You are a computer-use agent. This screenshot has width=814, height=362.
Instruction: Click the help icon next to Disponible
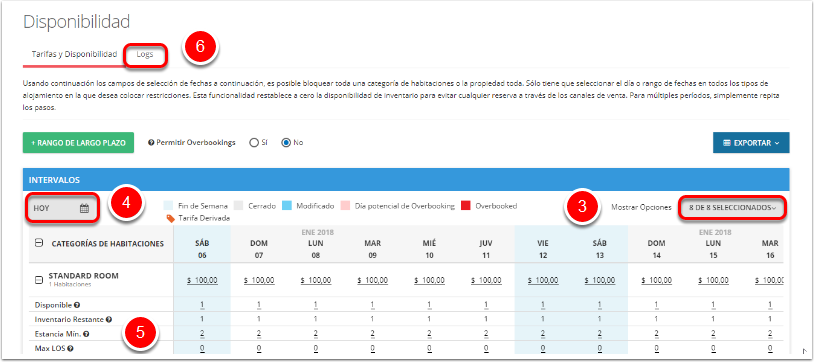point(76,305)
